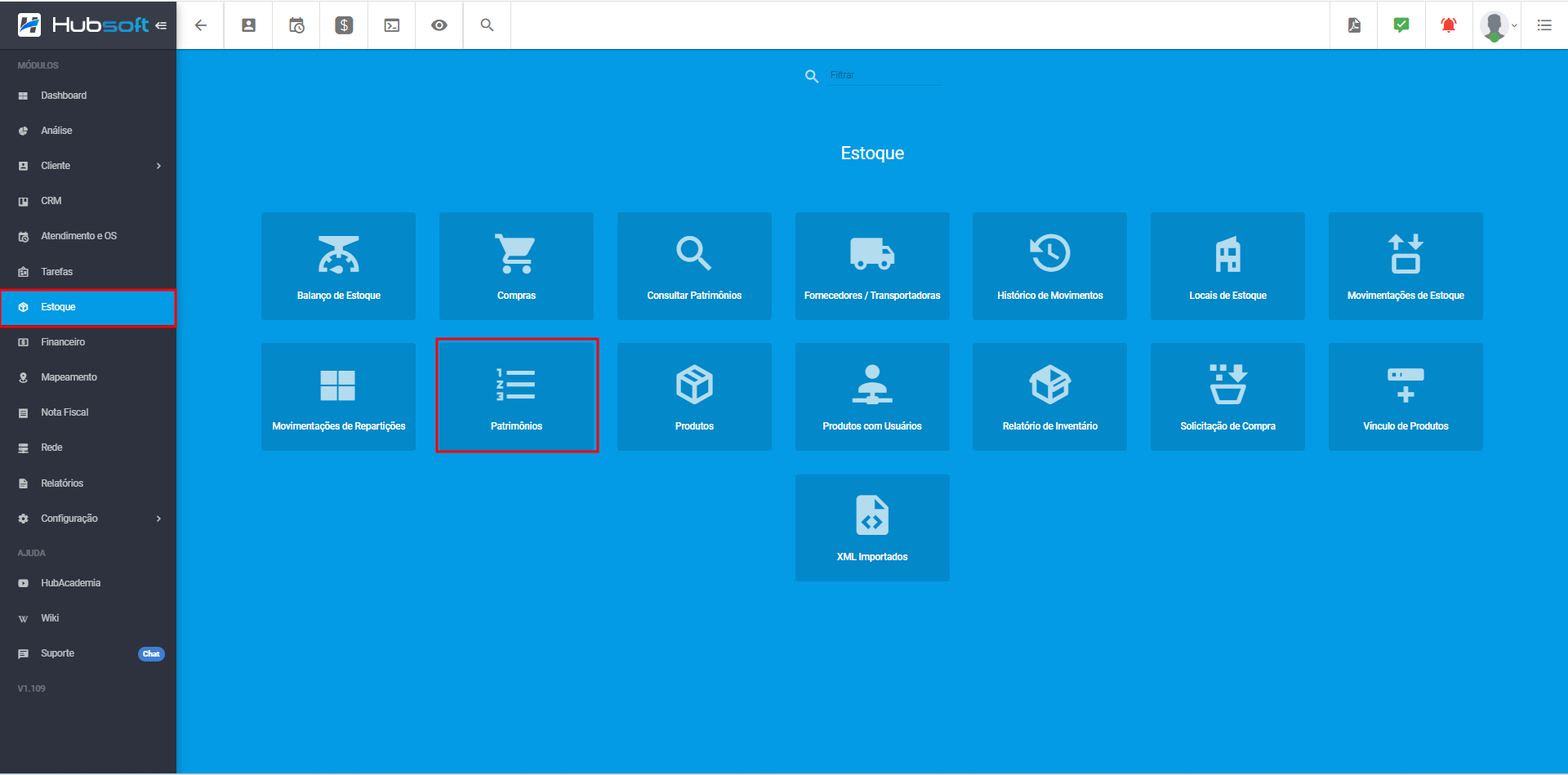
Task: Click the search magnifier in top toolbar
Action: coord(487,25)
